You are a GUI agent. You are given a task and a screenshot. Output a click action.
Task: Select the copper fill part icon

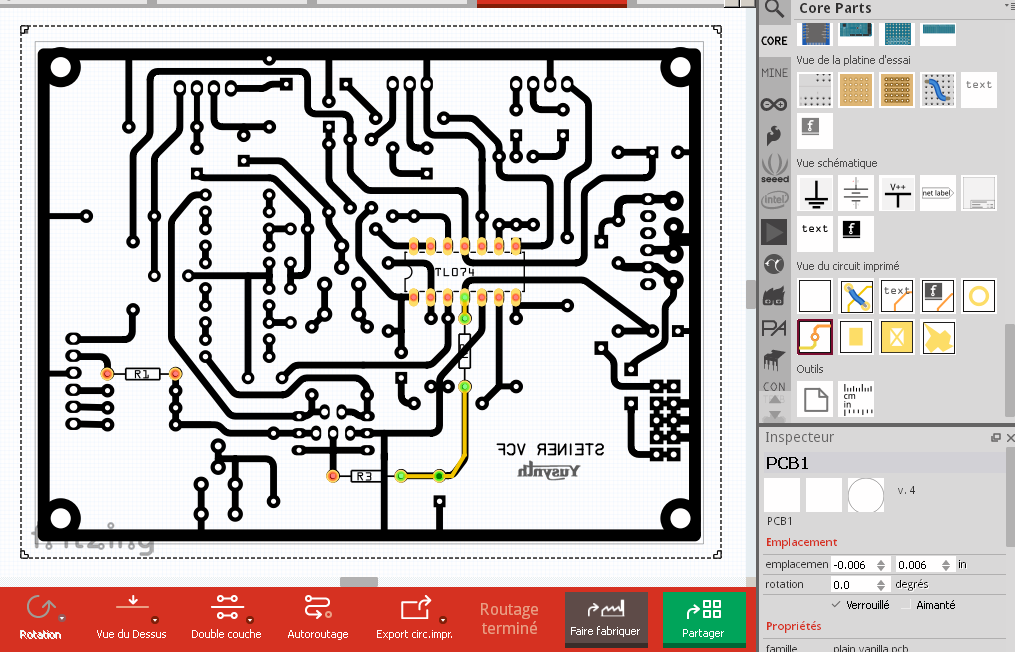tap(938, 338)
